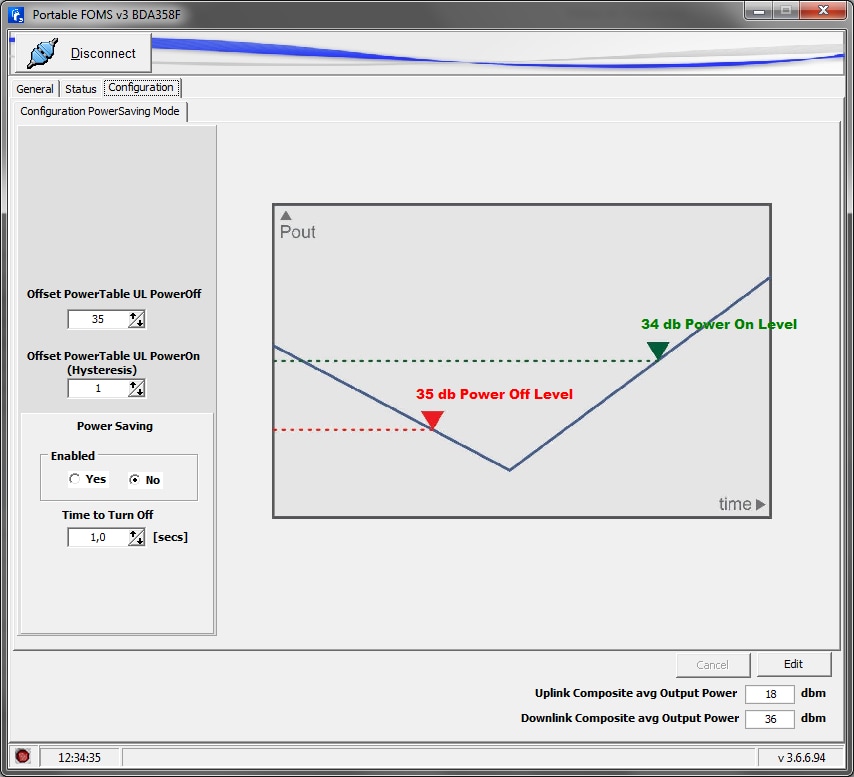The image size is (854, 777).
Task: Click the Cancel button
Action: (712, 665)
